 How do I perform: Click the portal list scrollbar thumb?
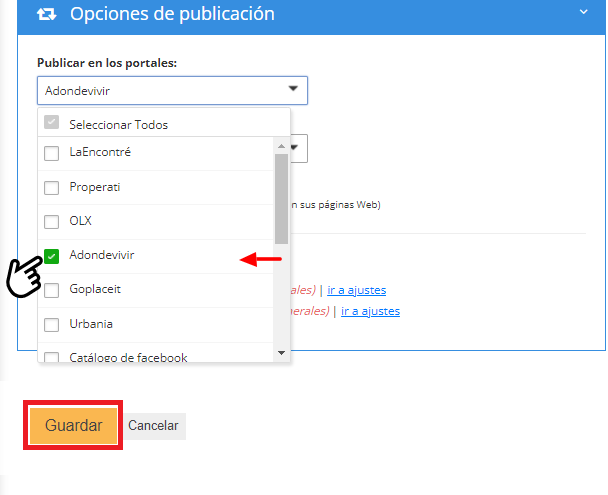[281, 200]
